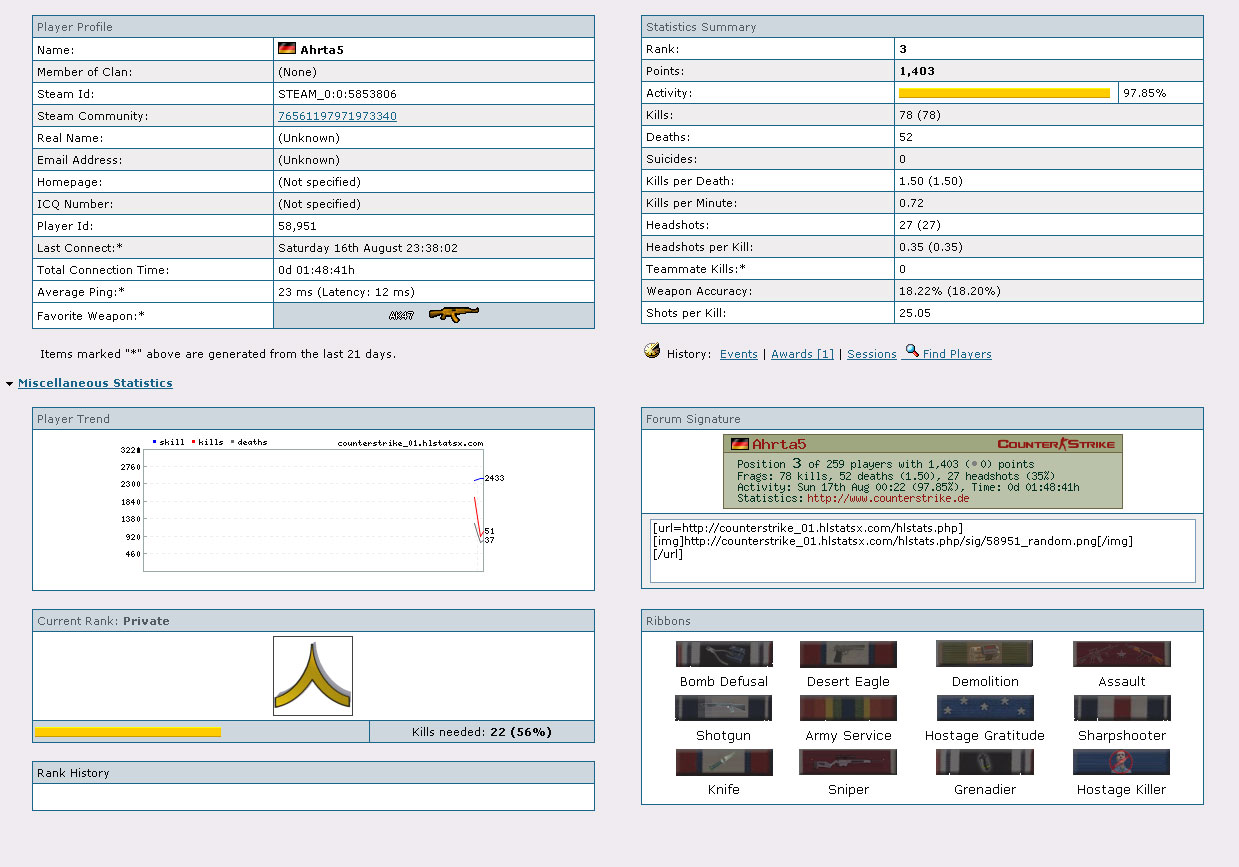
Task: Click the Demolition ribbon icon
Action: click(985, 655)
